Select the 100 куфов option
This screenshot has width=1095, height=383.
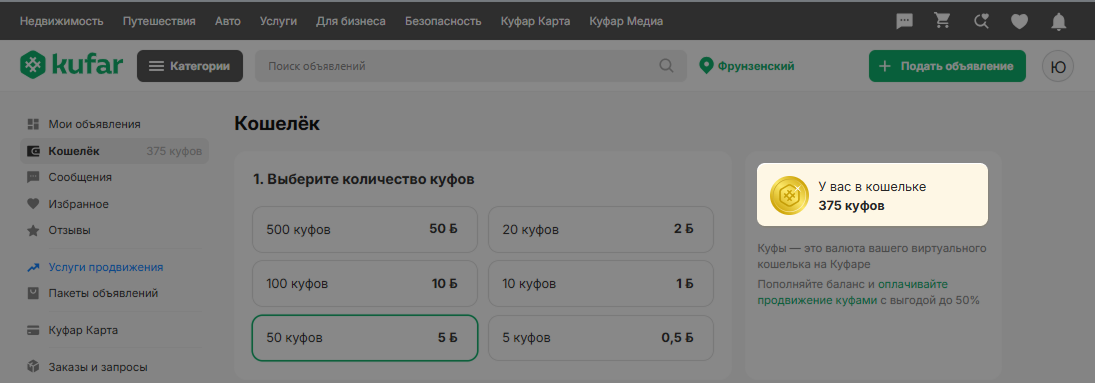[x=365, y=284]
